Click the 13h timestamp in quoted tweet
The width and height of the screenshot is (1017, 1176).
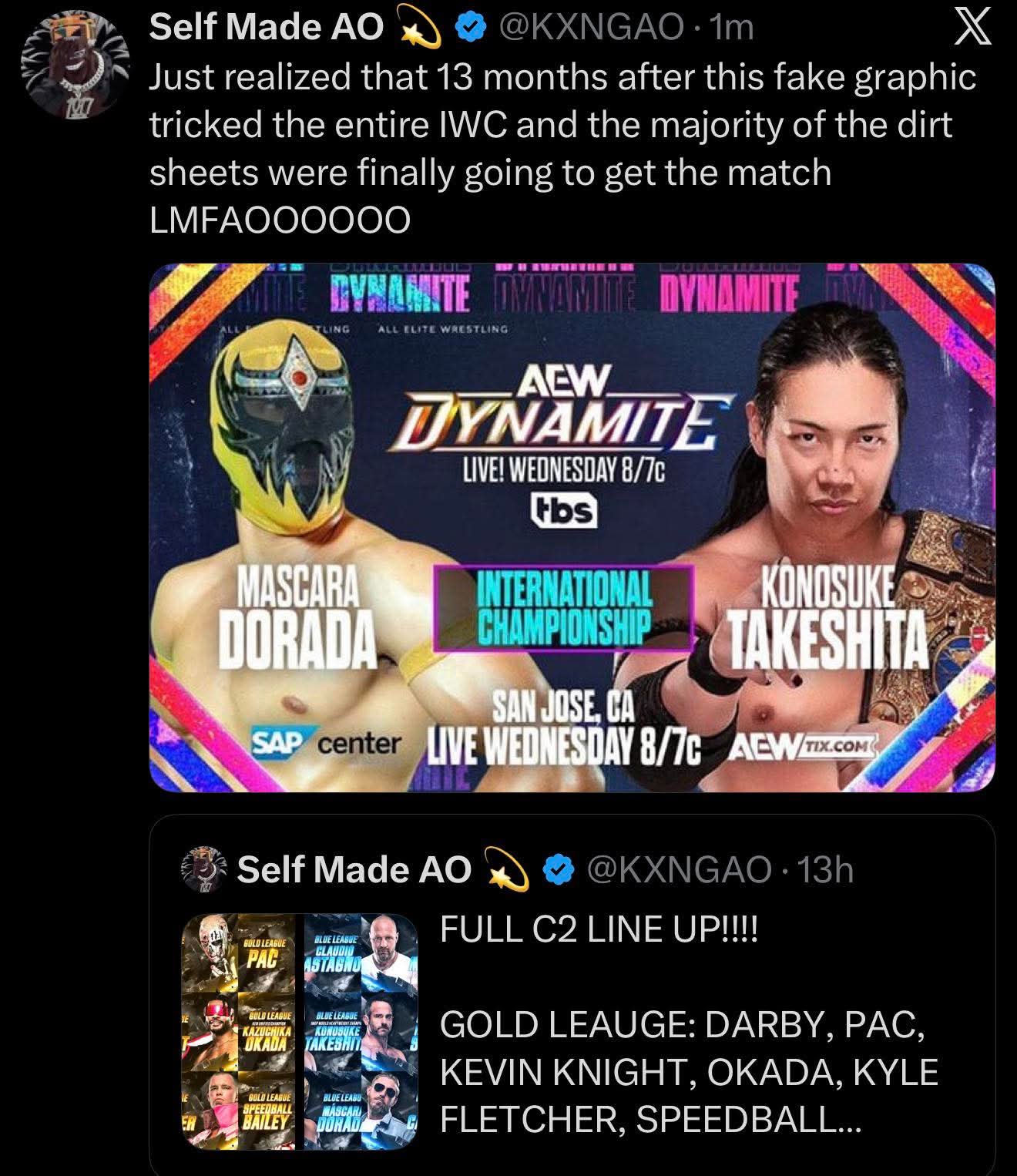point(824,870)
